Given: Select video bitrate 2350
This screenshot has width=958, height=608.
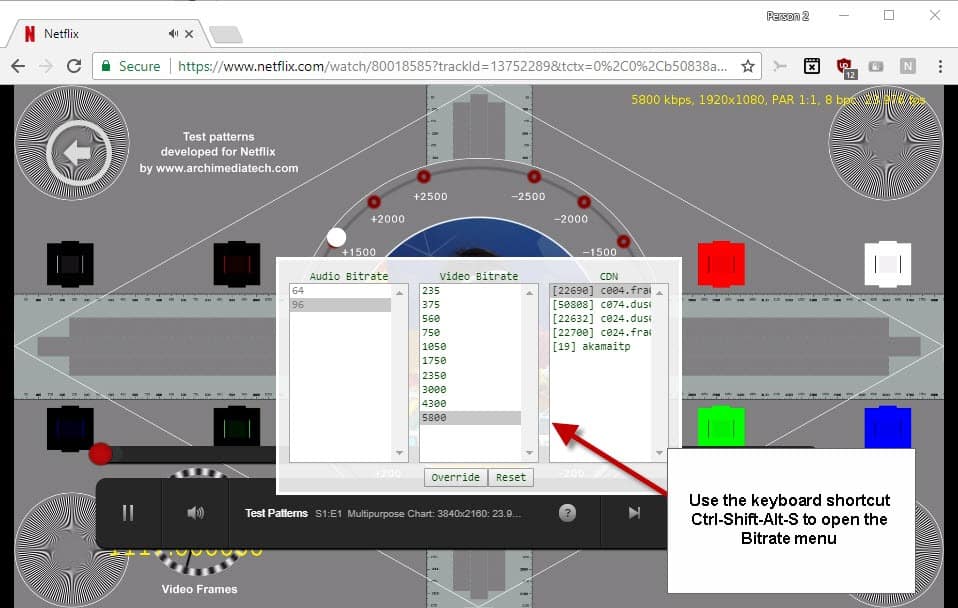Looking at the screenshot, I should 470,376.
